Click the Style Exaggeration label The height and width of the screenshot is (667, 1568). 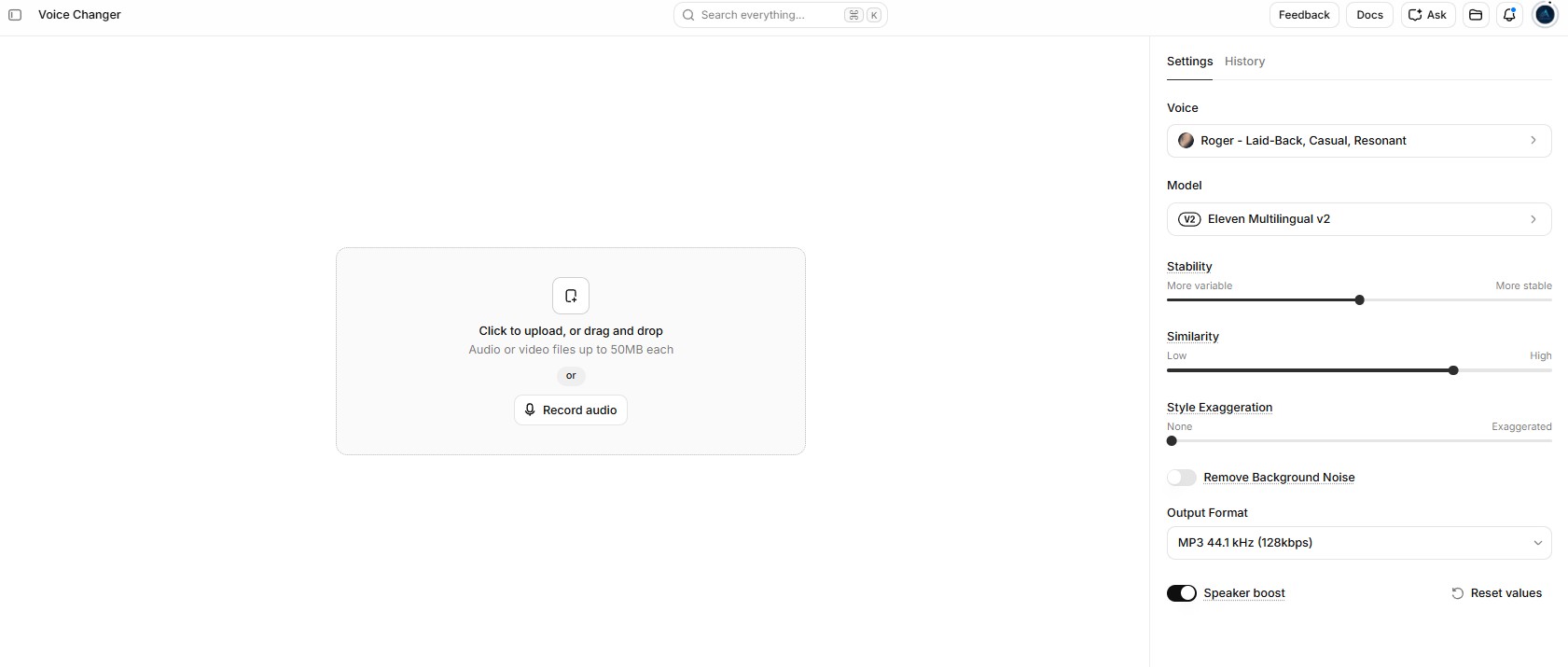[x=1219, y=408]
